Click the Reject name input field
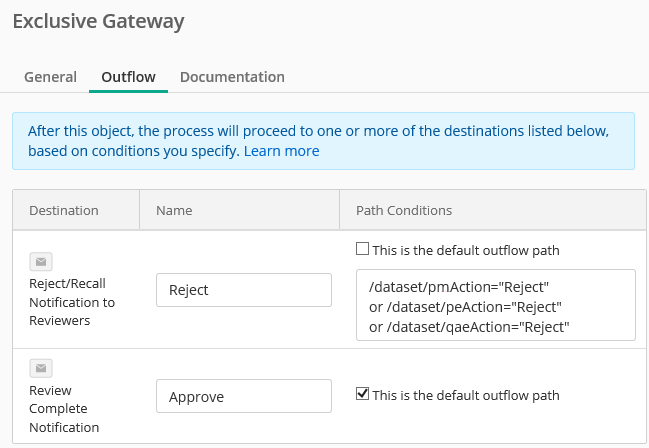The image size is (649, 448). pos(244,290)
